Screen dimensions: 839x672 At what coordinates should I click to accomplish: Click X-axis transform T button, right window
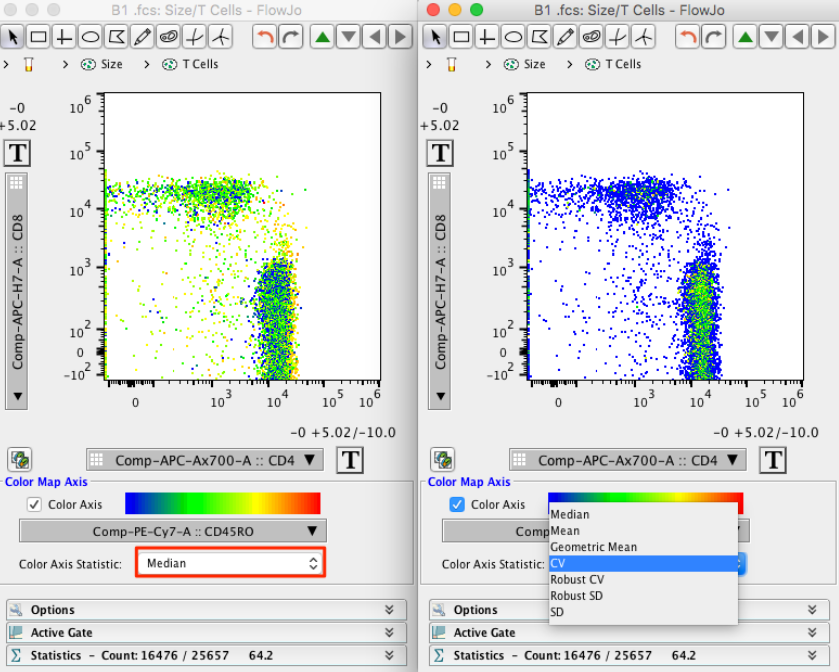[x=773, y=460]
